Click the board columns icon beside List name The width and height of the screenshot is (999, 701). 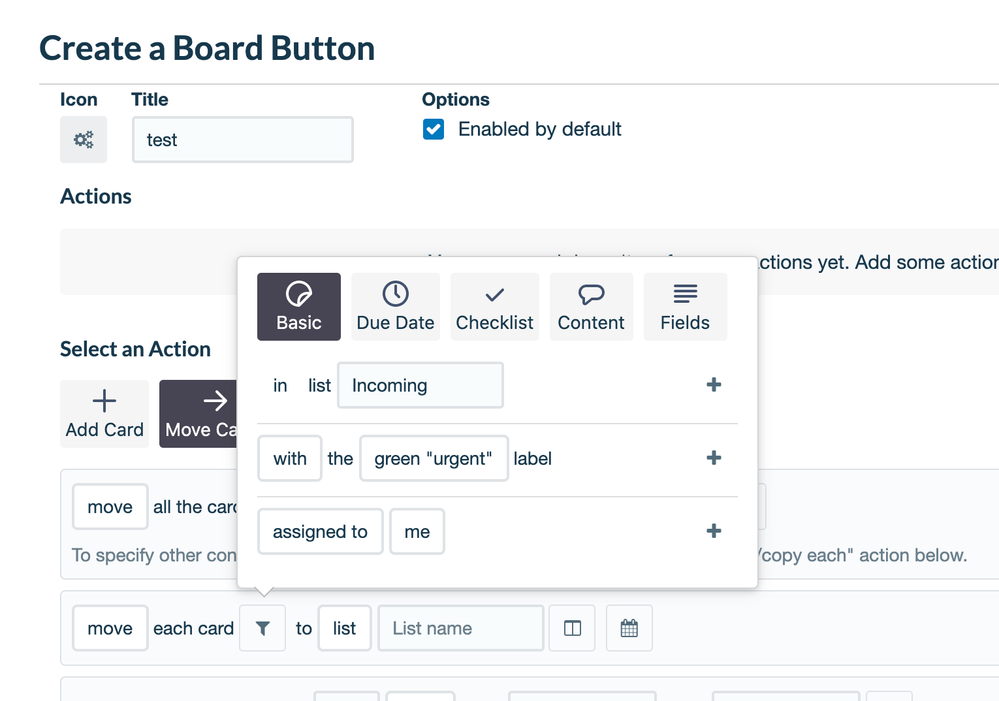point(572,629)
